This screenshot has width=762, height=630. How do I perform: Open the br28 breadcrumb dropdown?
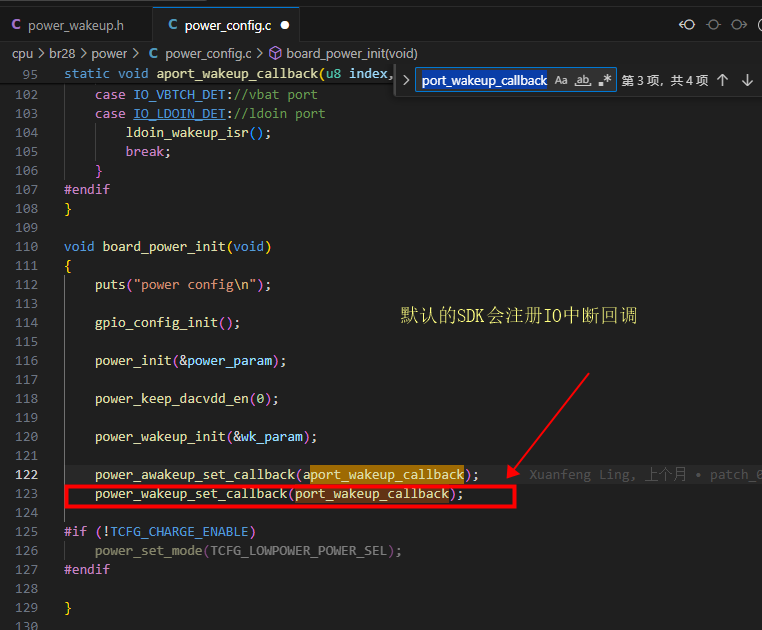(x=62, y=53)
